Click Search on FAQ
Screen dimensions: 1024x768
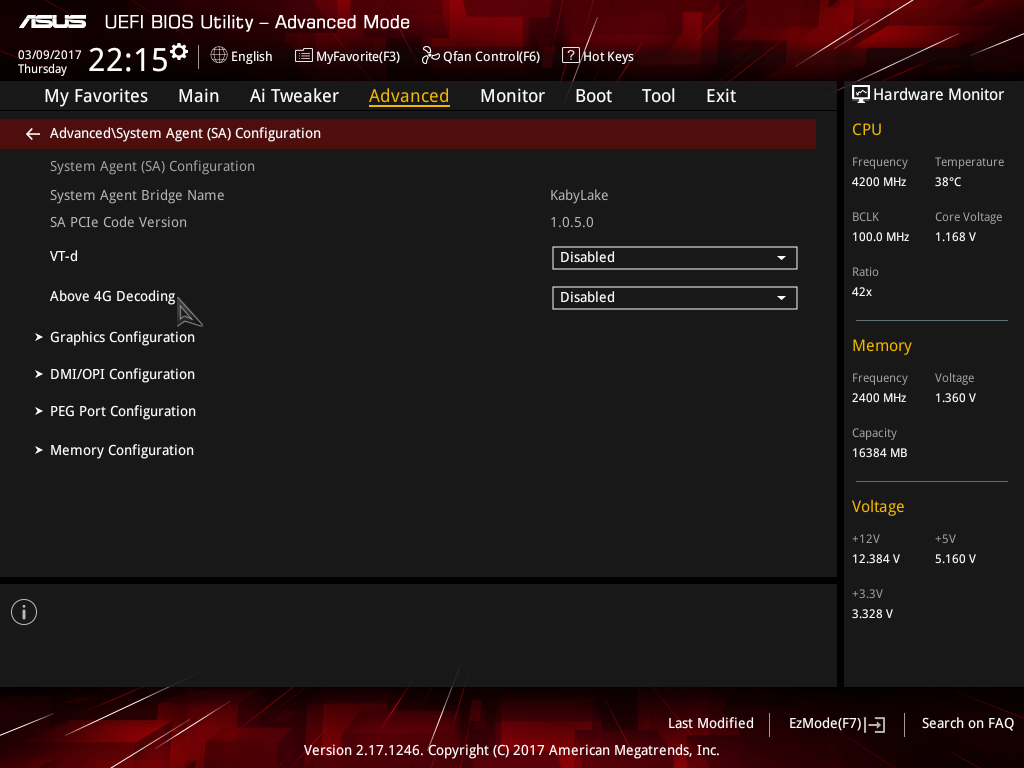pos(968,724)
